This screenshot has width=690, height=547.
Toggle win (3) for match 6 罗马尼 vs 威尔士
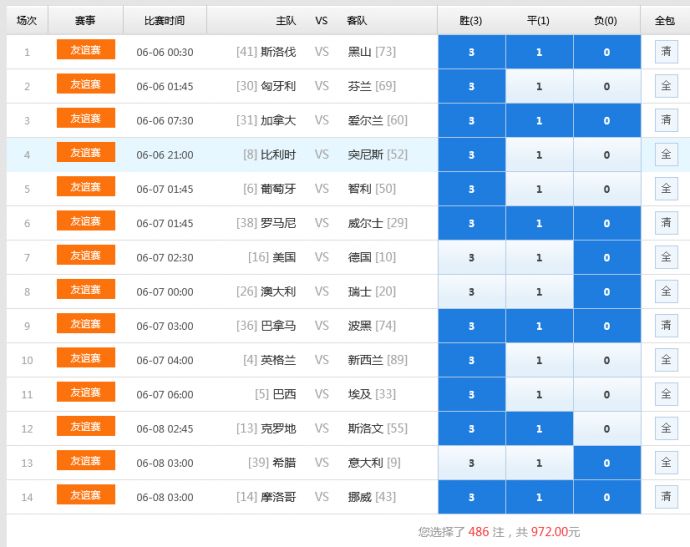click(471, 223)
